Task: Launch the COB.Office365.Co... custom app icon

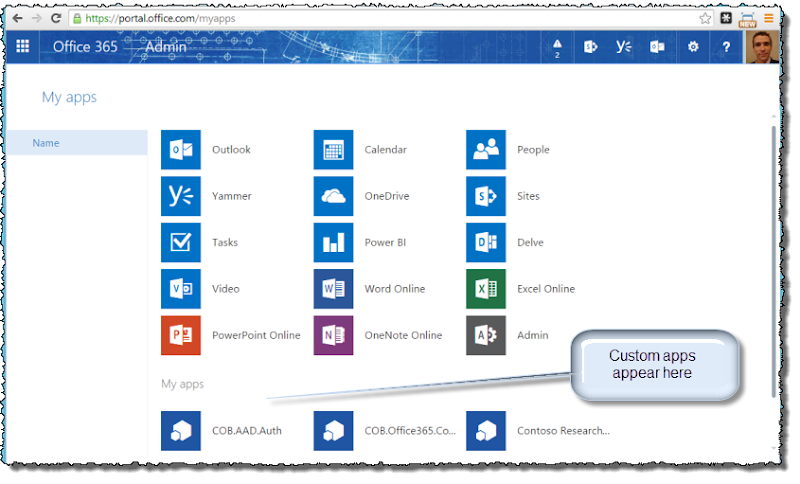Action: 333,431
